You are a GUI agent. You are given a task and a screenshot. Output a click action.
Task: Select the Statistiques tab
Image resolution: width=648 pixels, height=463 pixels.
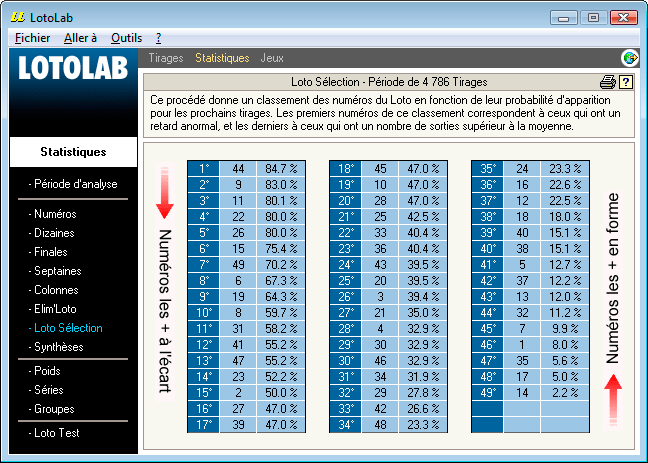(x=222, y=58)
